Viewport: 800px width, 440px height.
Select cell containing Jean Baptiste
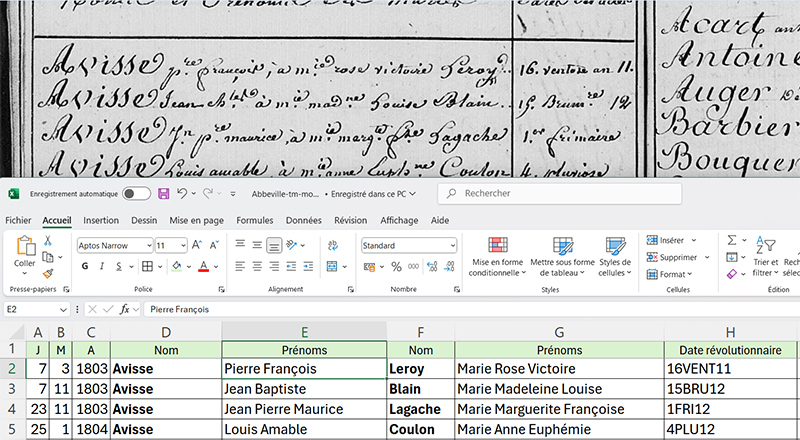point(304,389)
